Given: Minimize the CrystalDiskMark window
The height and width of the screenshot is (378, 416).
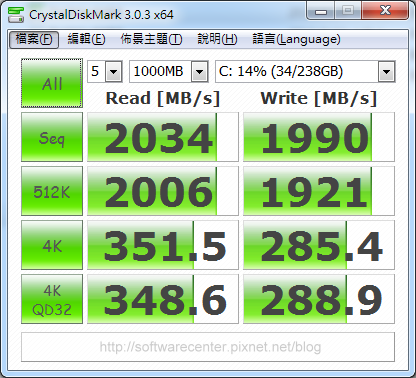Looking at the screenshot, I should coord(321,12).
